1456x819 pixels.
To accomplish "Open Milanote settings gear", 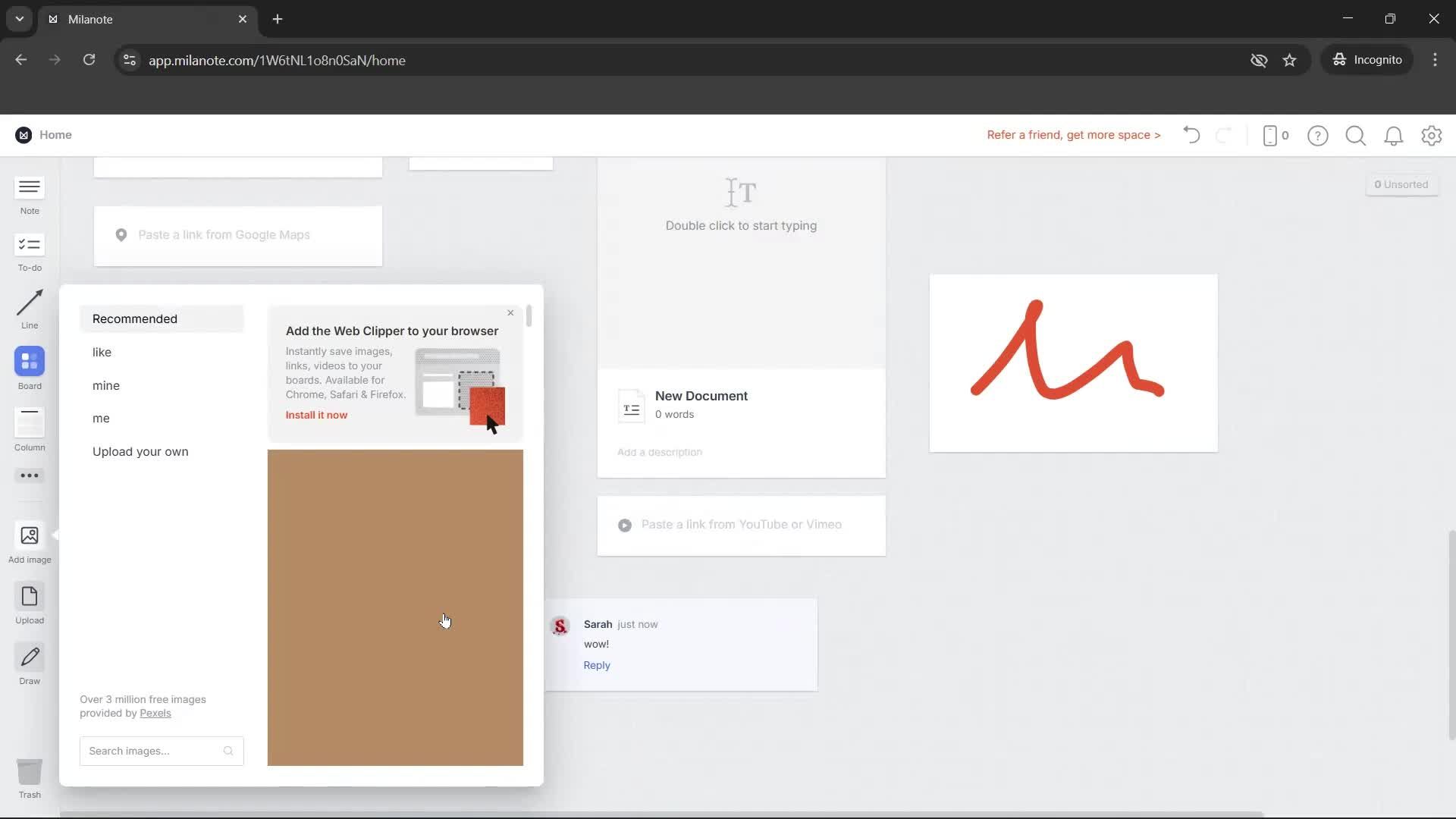I will pyautogui.click(x=1432, y=135).
